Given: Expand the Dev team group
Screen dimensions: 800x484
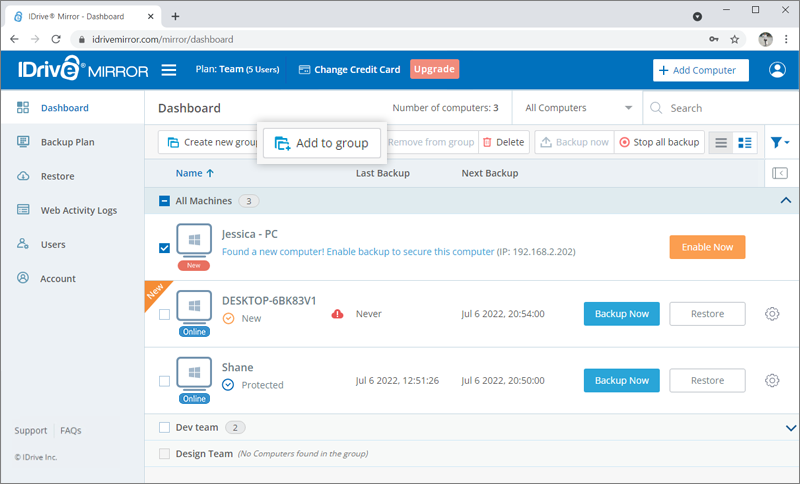Looking at the screenshot, I should [791, 428].
